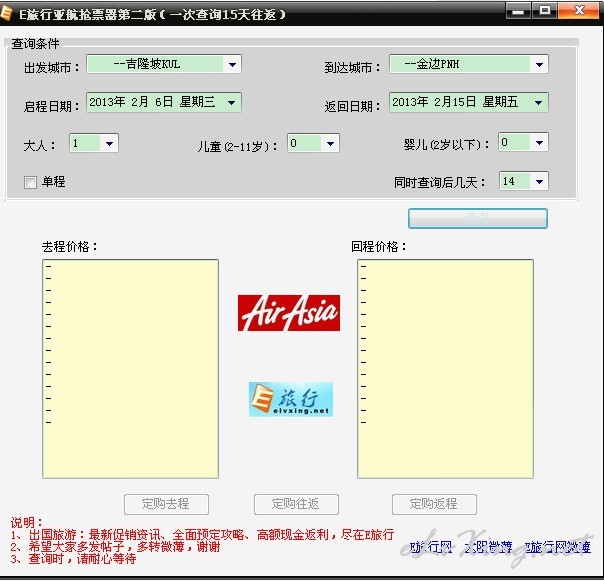Click the app icon in the title bar
The height and width of the screenshot is (581, 604).
point(6,13)
